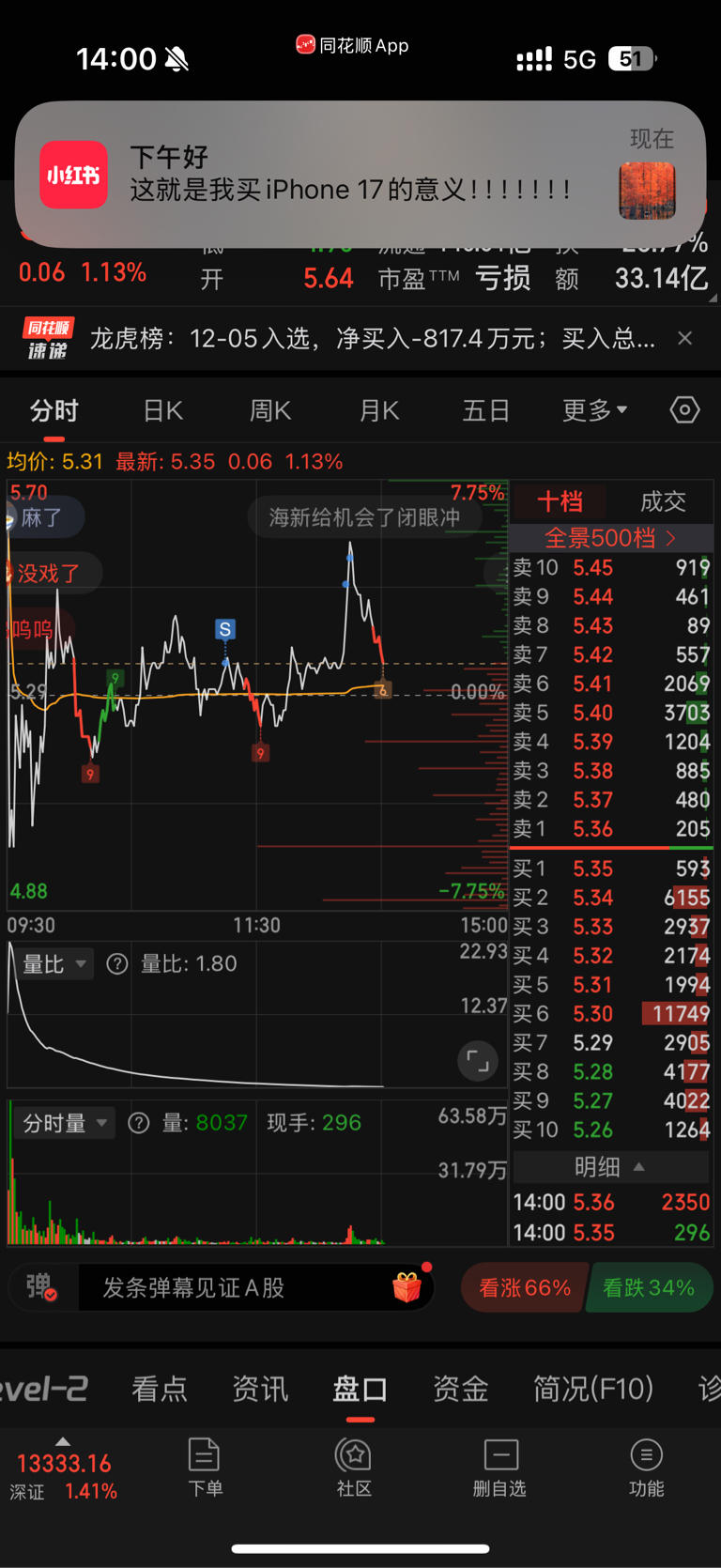Tap the blue S sell marker on chart
Viewport: 721px width, 1568px height.
click(225, 629)
